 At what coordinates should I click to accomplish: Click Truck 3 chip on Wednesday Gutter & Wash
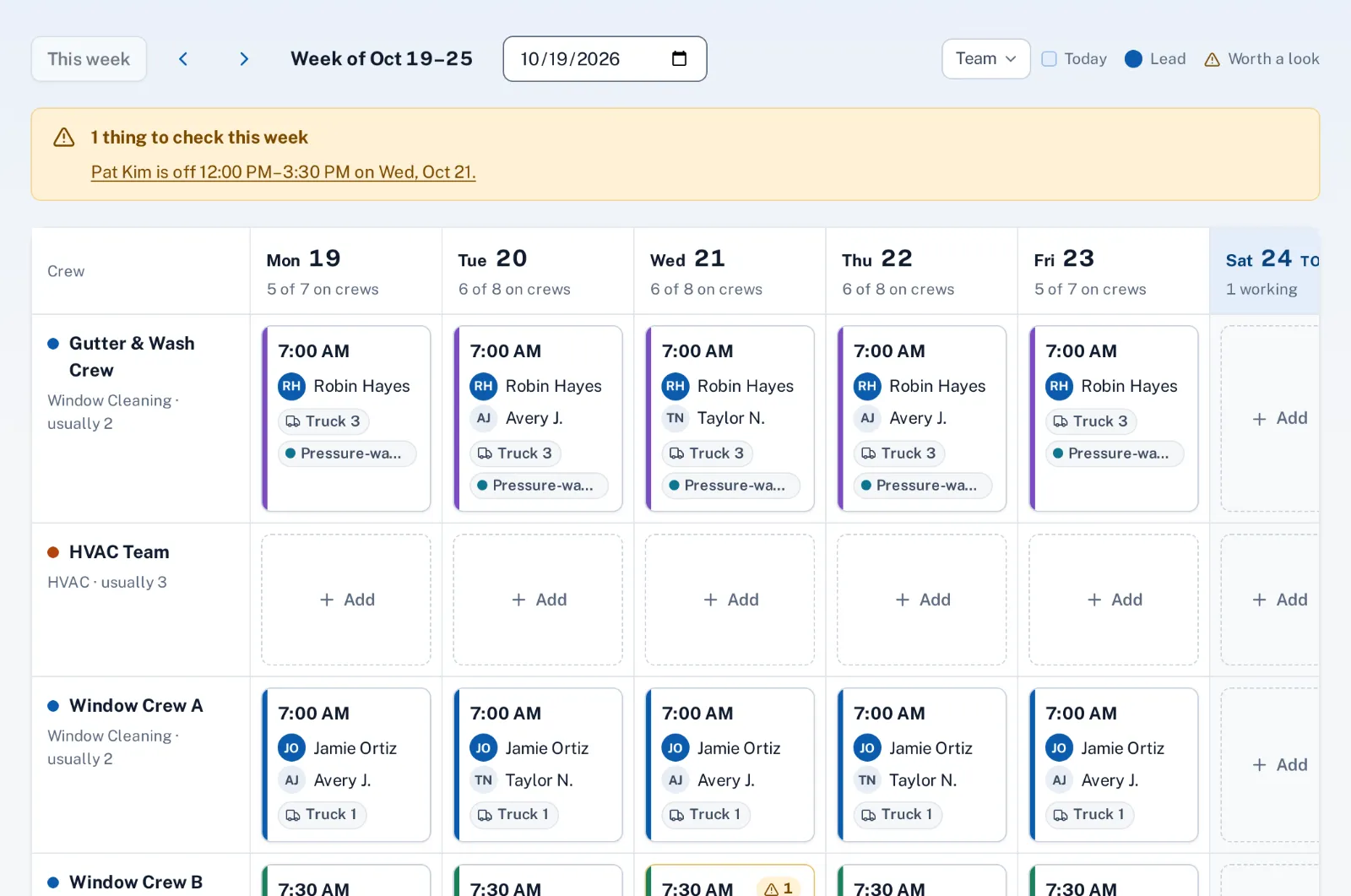pyautogui.click(x=708, y=453)
